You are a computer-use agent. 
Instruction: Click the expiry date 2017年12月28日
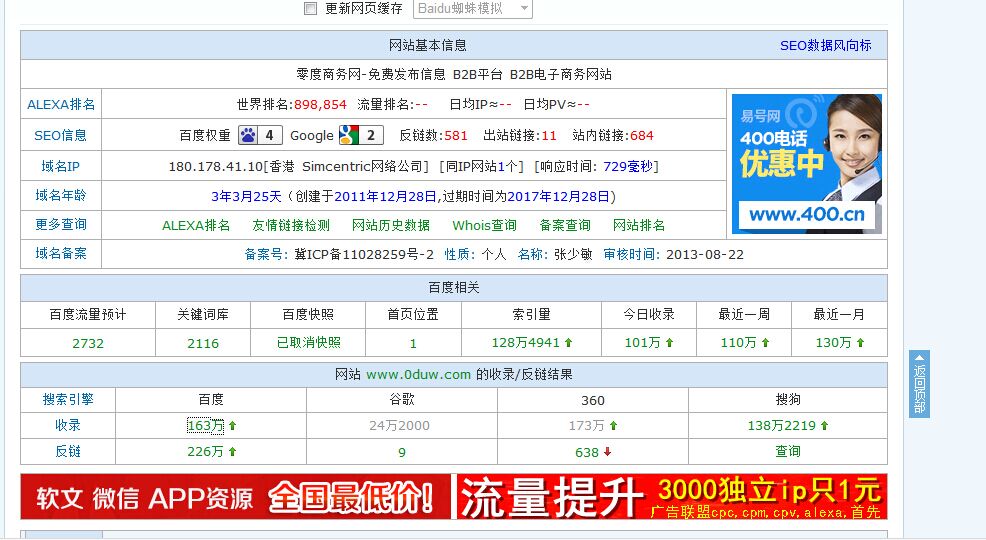pyautogui.click(x=558, y=196)
